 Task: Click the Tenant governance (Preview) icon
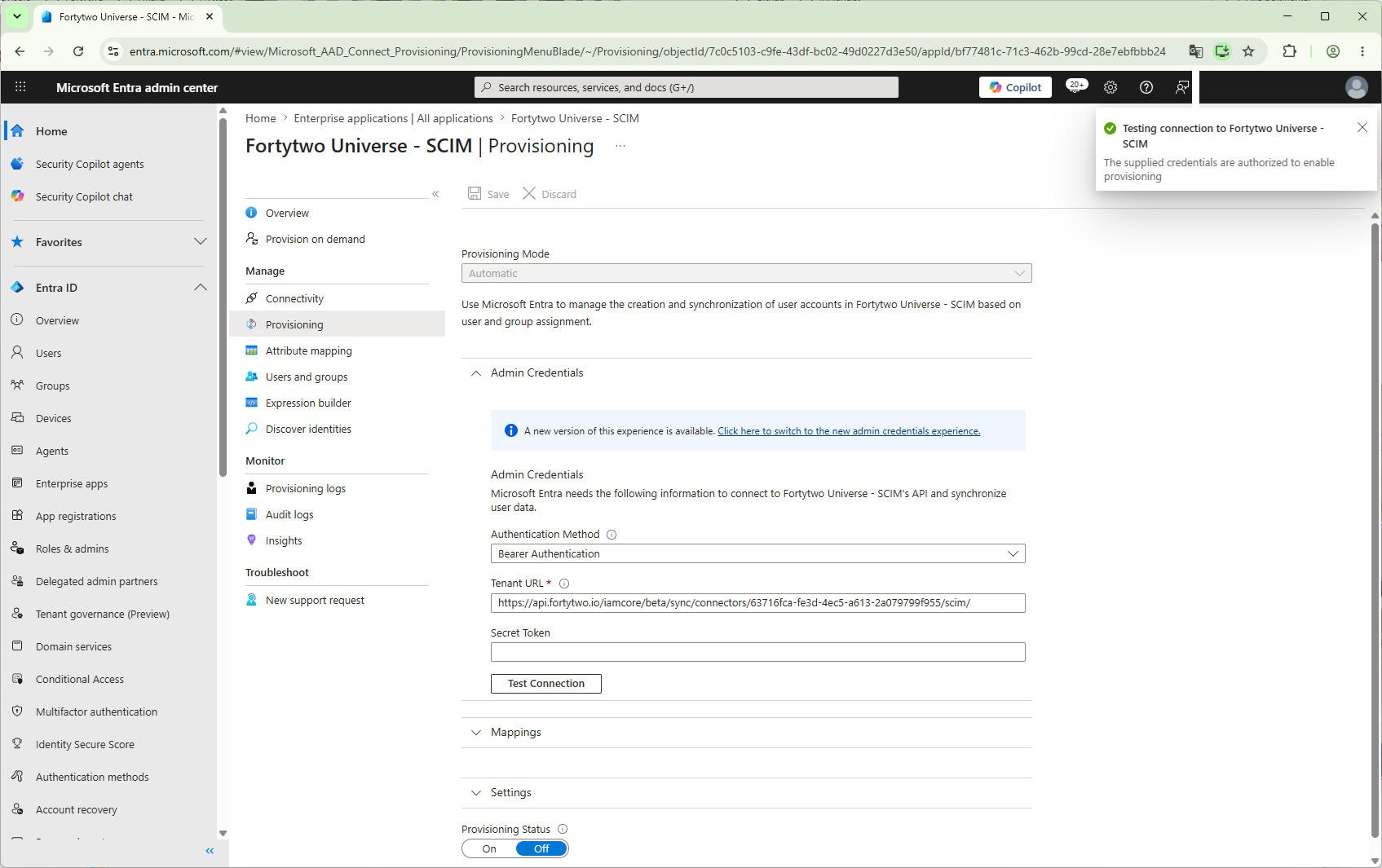pos(17,613)
